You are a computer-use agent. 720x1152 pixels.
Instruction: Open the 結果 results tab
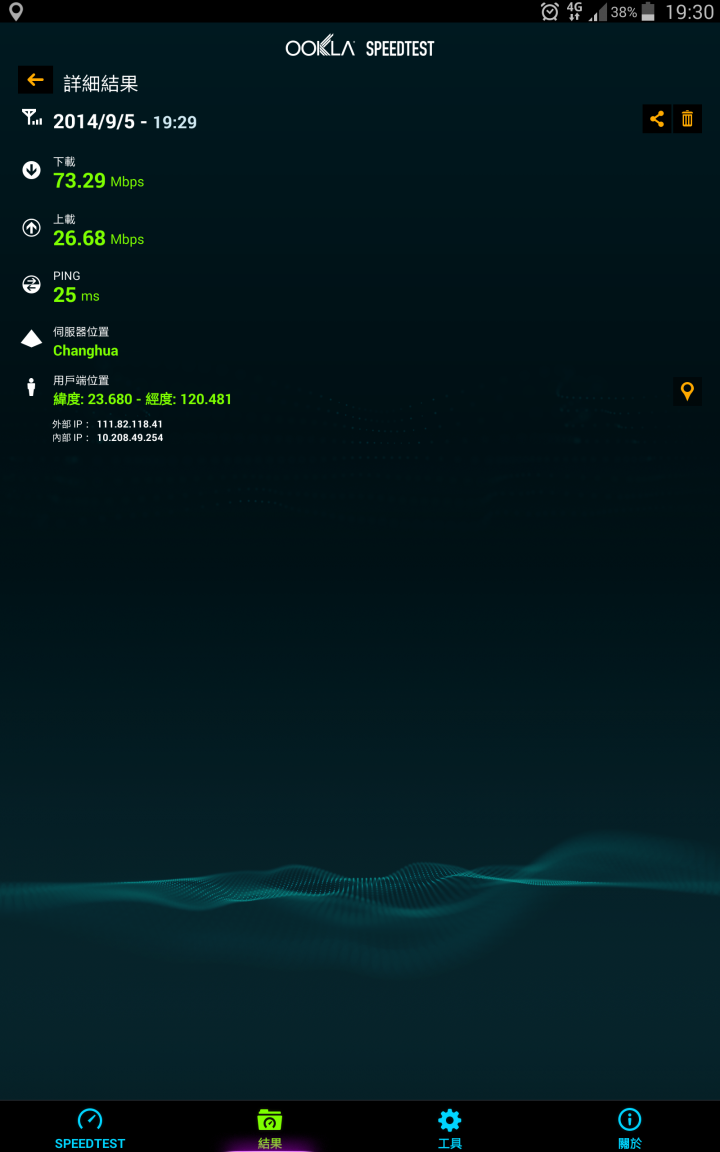tap(270, 1128)
